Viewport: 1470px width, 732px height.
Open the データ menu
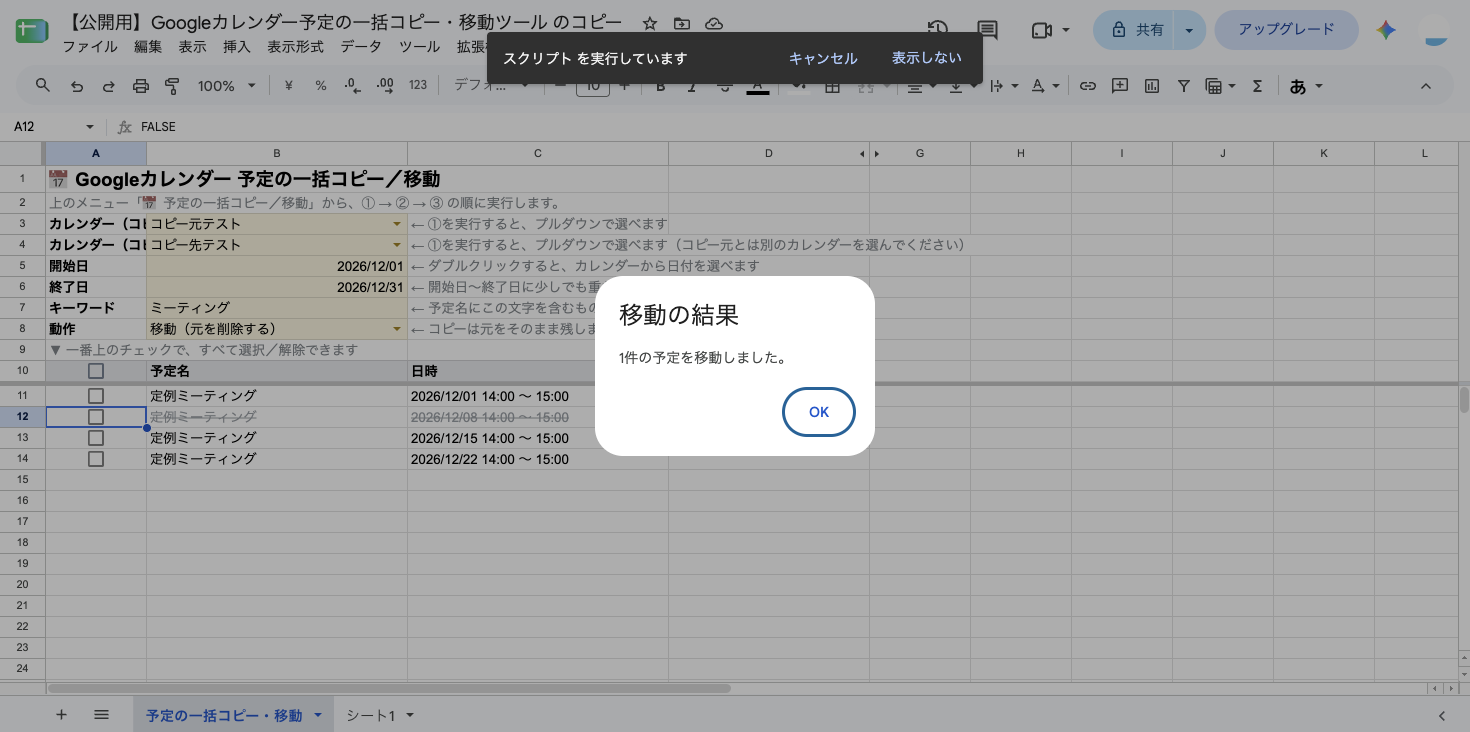click(361, 46)
